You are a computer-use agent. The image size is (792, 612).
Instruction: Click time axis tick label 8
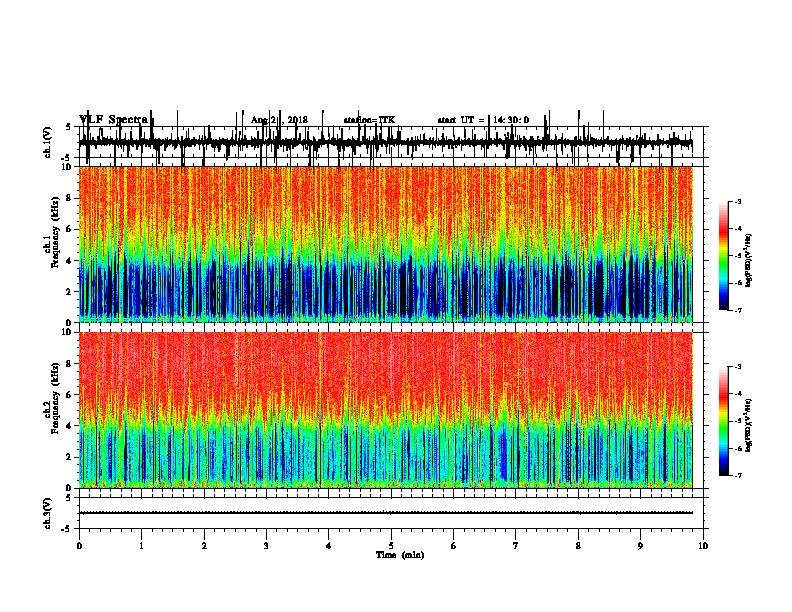[578, 546]
